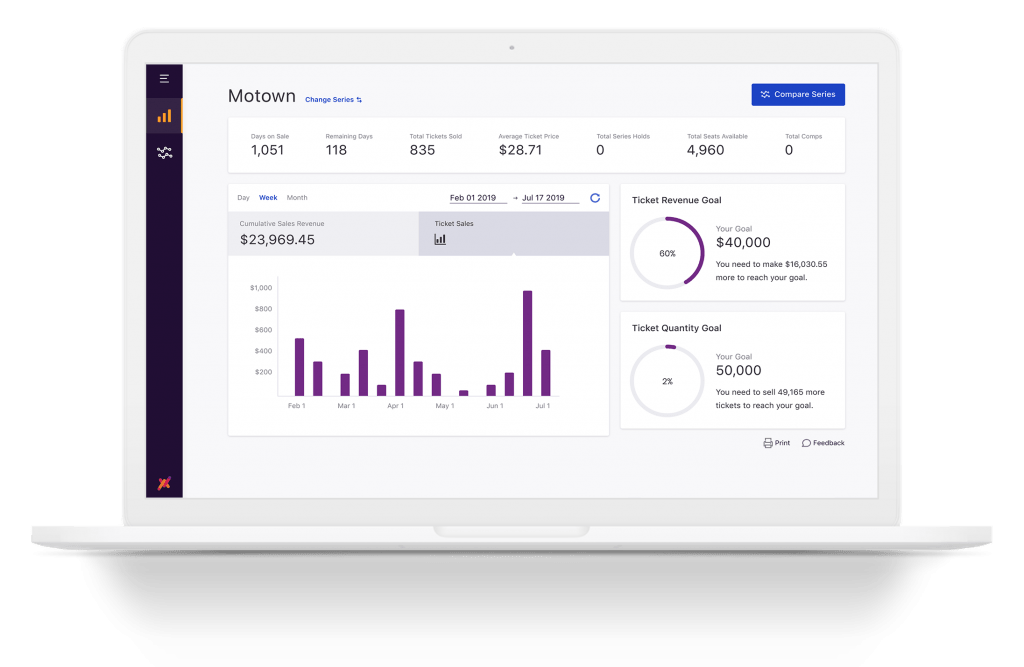This screenshot has height=667, width=1024.
Task: Switch to Day view
Action: (x=243, y=197)
